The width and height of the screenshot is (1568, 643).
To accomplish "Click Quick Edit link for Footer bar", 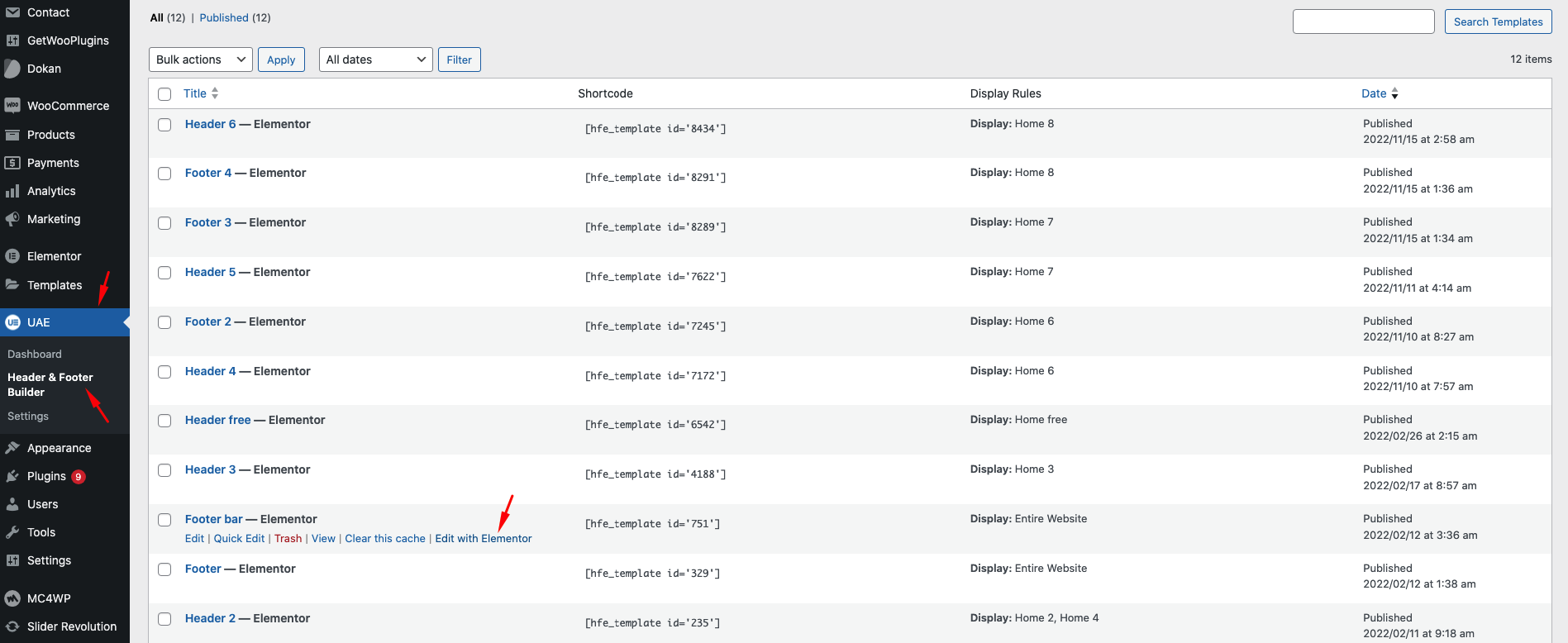I will [x=239, y=538].
